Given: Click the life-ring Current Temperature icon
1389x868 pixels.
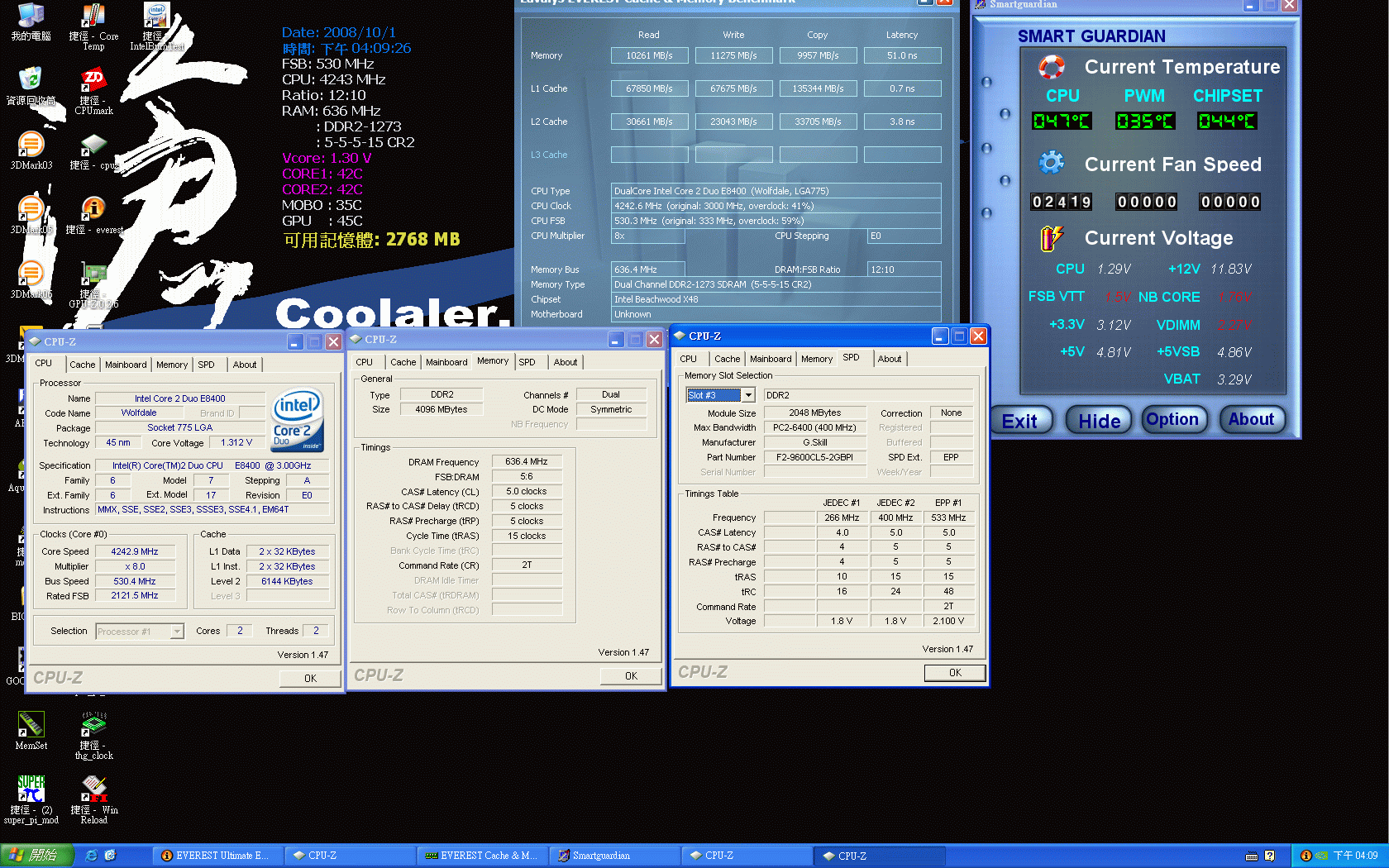Looking at the screenshot, I should point(1051,66).
